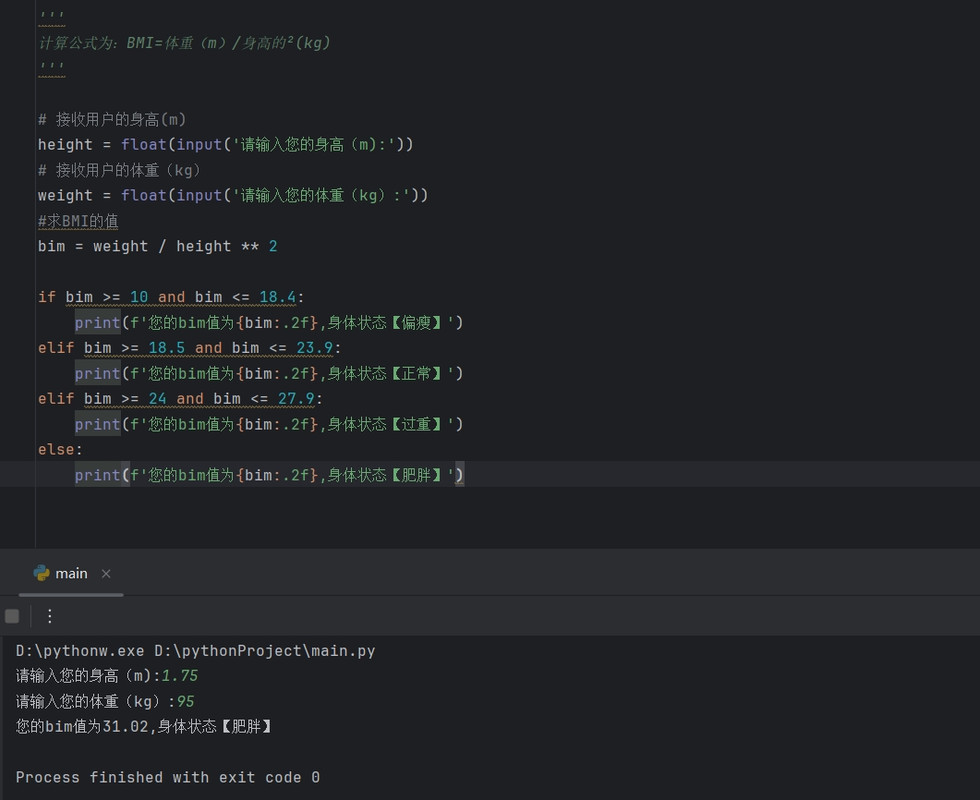
Task: Click the comment '#求BMI的值'
Action: (78, 221)
